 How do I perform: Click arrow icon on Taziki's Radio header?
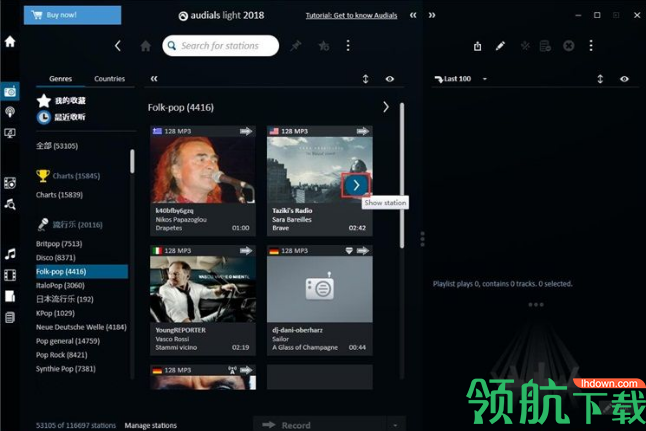coord(363,131)
